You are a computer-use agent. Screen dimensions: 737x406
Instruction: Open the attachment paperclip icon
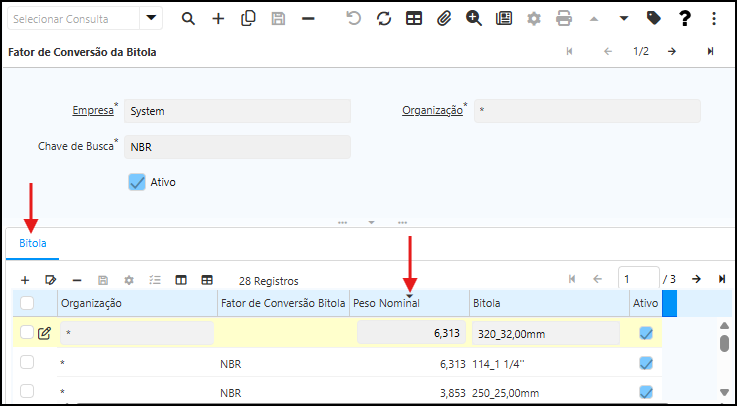444,19
